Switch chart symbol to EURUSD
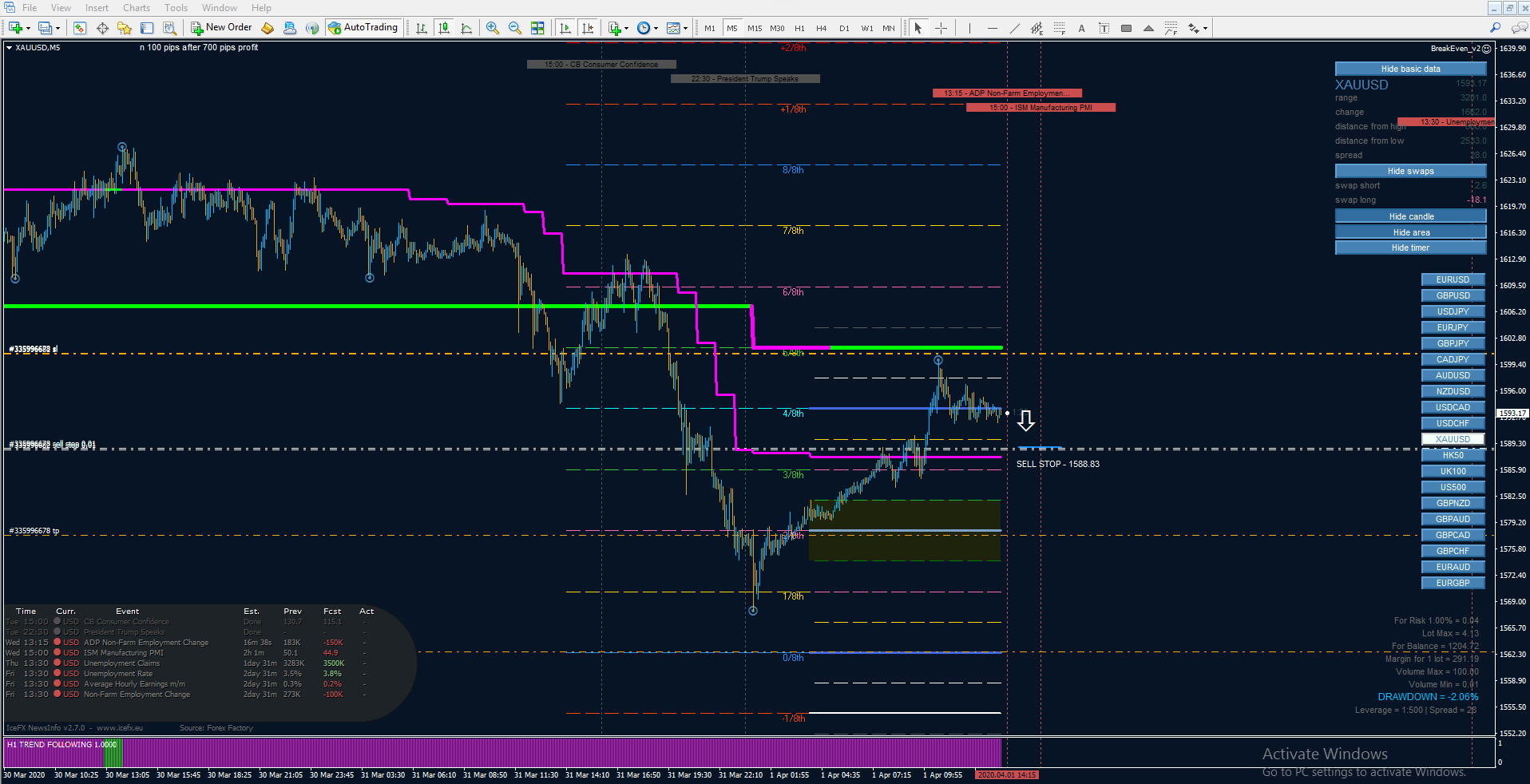 [x=1453, y=279]
